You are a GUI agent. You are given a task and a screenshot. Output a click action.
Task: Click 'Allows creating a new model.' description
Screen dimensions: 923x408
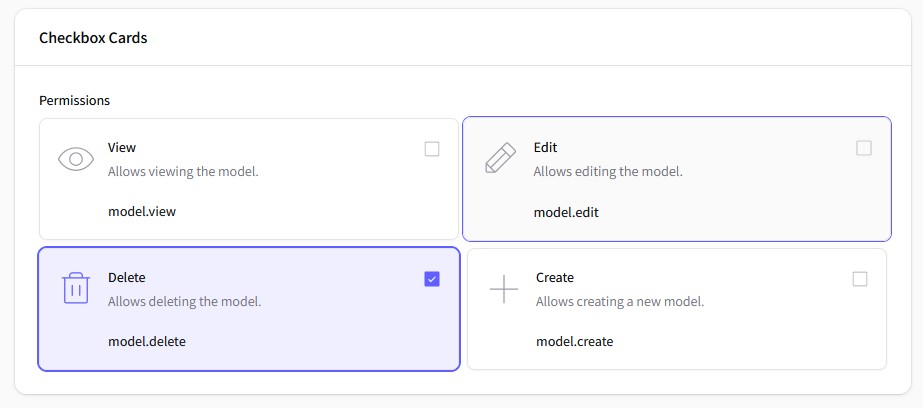(620, 302)
